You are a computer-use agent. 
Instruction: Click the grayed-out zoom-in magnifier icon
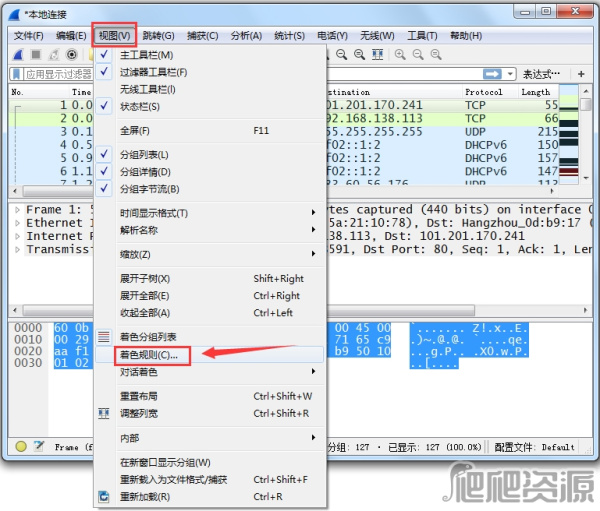[x=400, y=55]
